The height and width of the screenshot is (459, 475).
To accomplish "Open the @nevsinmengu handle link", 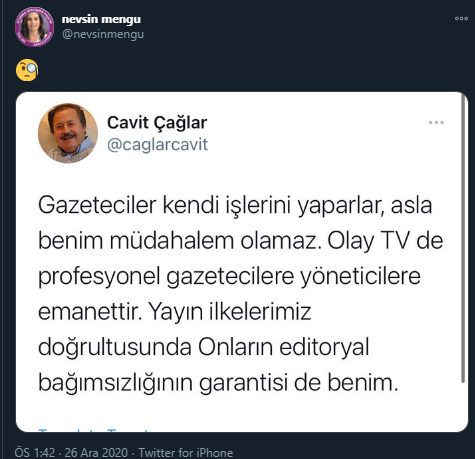I will [103, 34].
